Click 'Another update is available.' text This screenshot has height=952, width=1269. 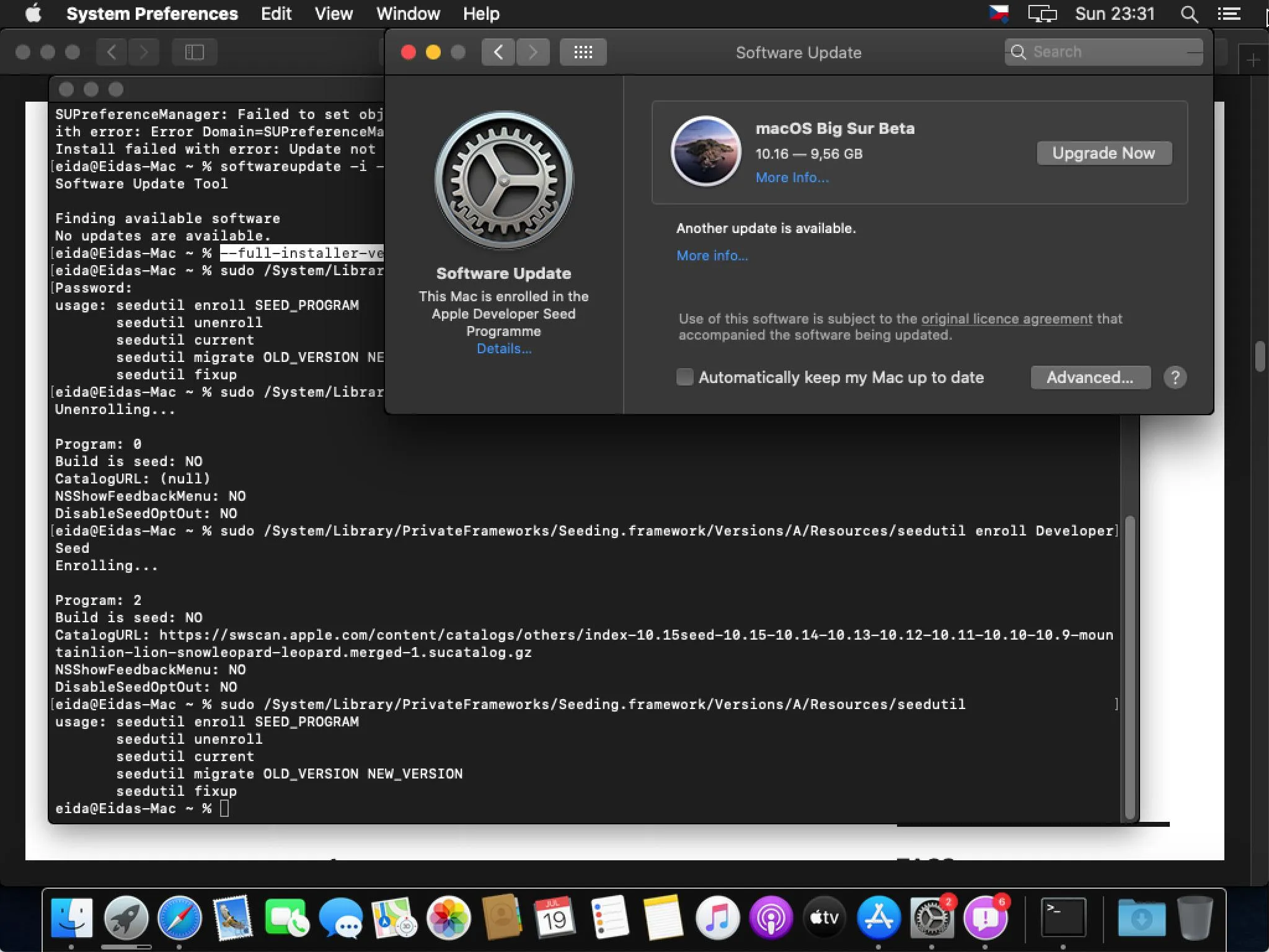click(766, 229)
